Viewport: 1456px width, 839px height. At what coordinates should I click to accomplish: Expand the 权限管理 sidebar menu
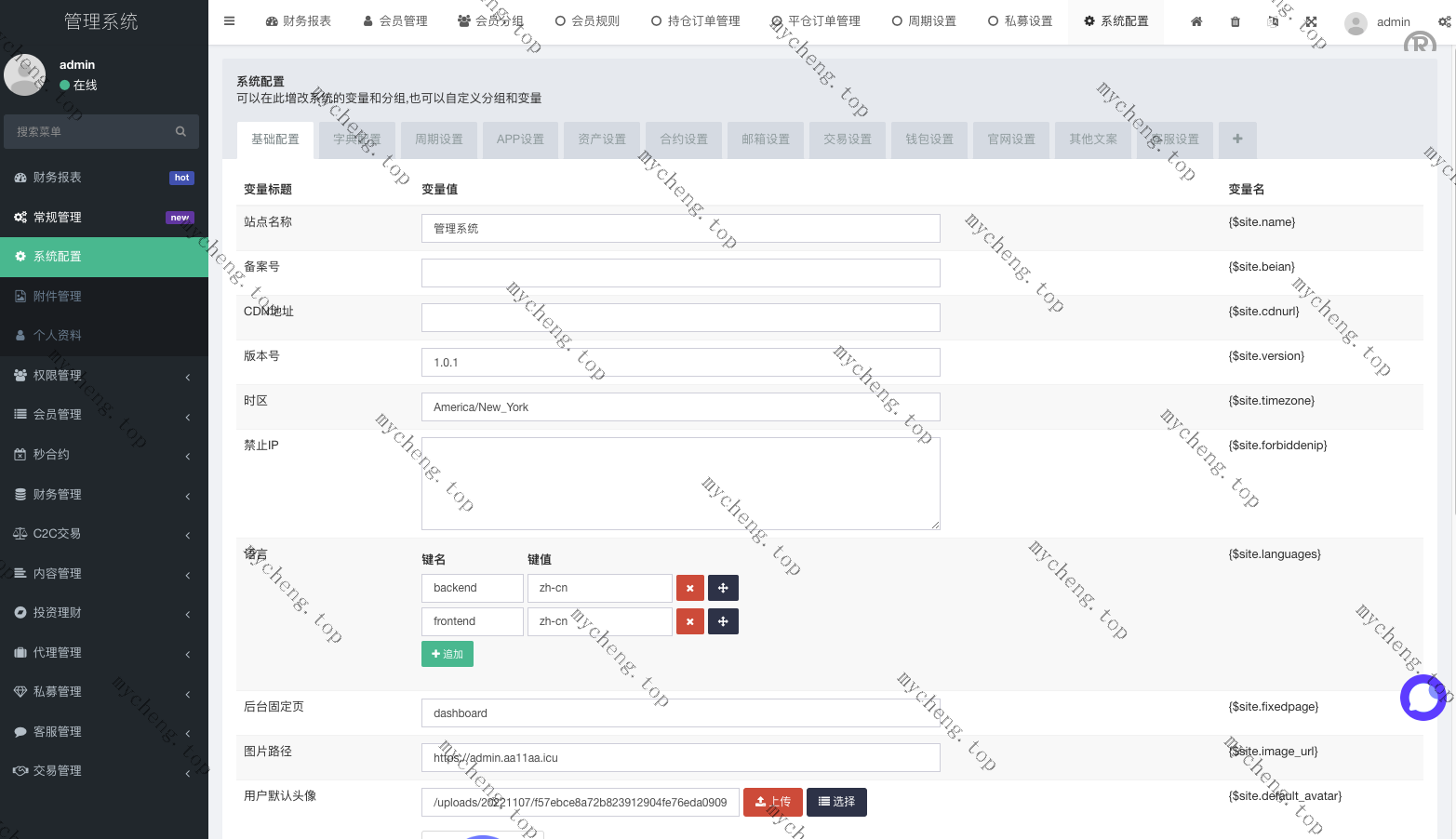(104, 376)
